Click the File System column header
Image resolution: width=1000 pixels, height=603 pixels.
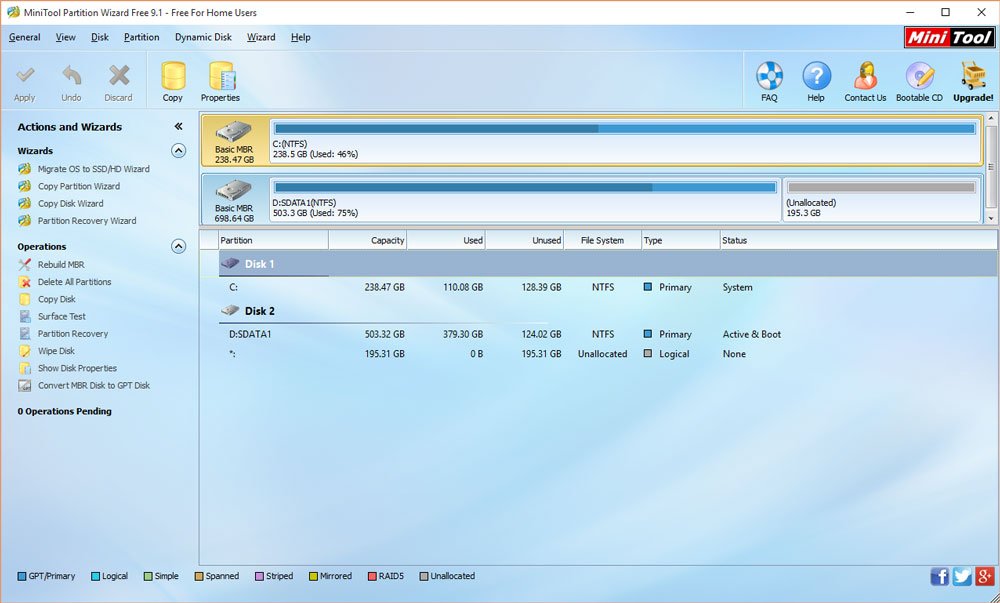[x=603, y=240]
